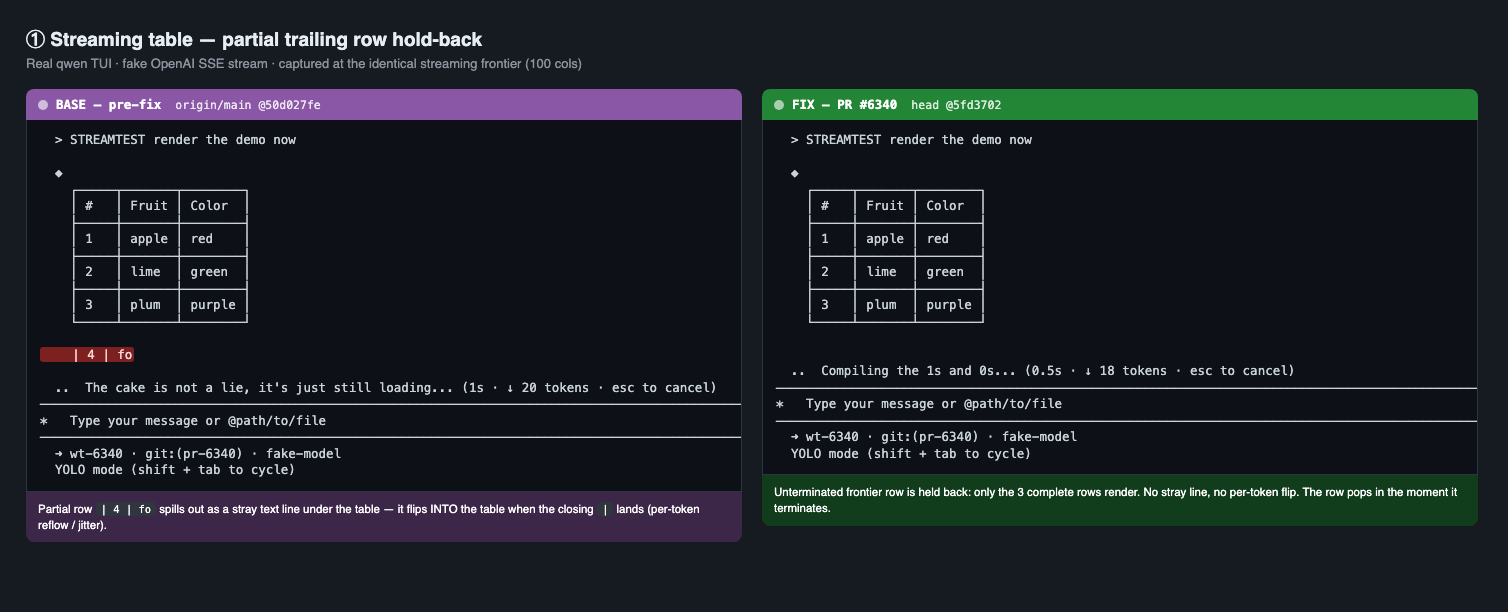This screenshot has width=1508, height=612.
Task: Click the 'Fruit' header cell in BASE table
Action: tap(149, 205)
